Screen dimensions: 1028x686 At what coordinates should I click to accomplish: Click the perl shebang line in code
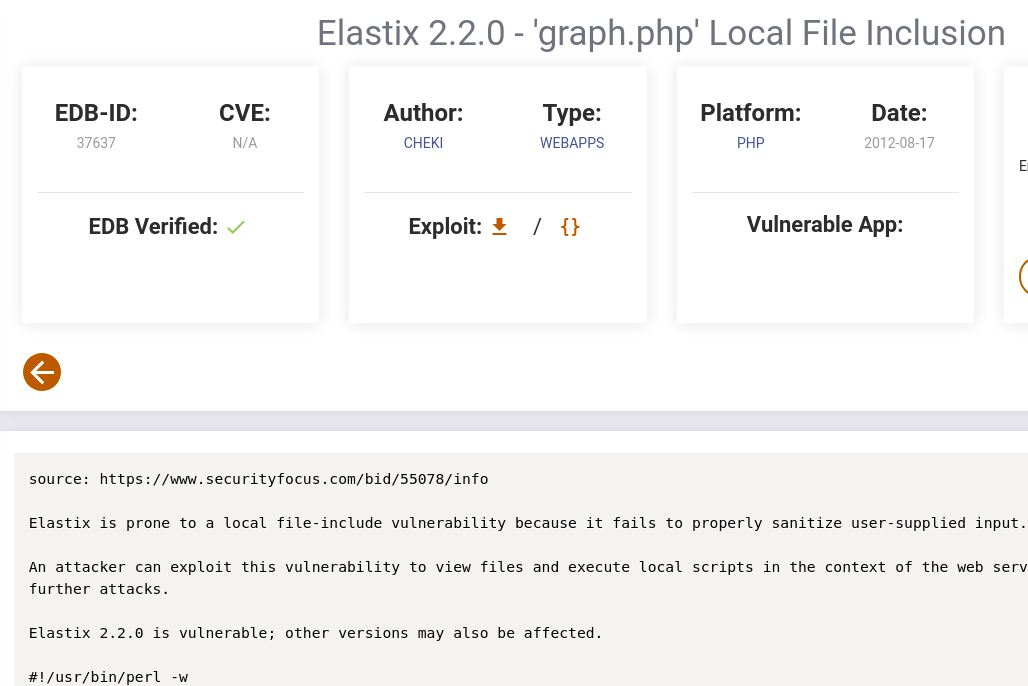108,677
